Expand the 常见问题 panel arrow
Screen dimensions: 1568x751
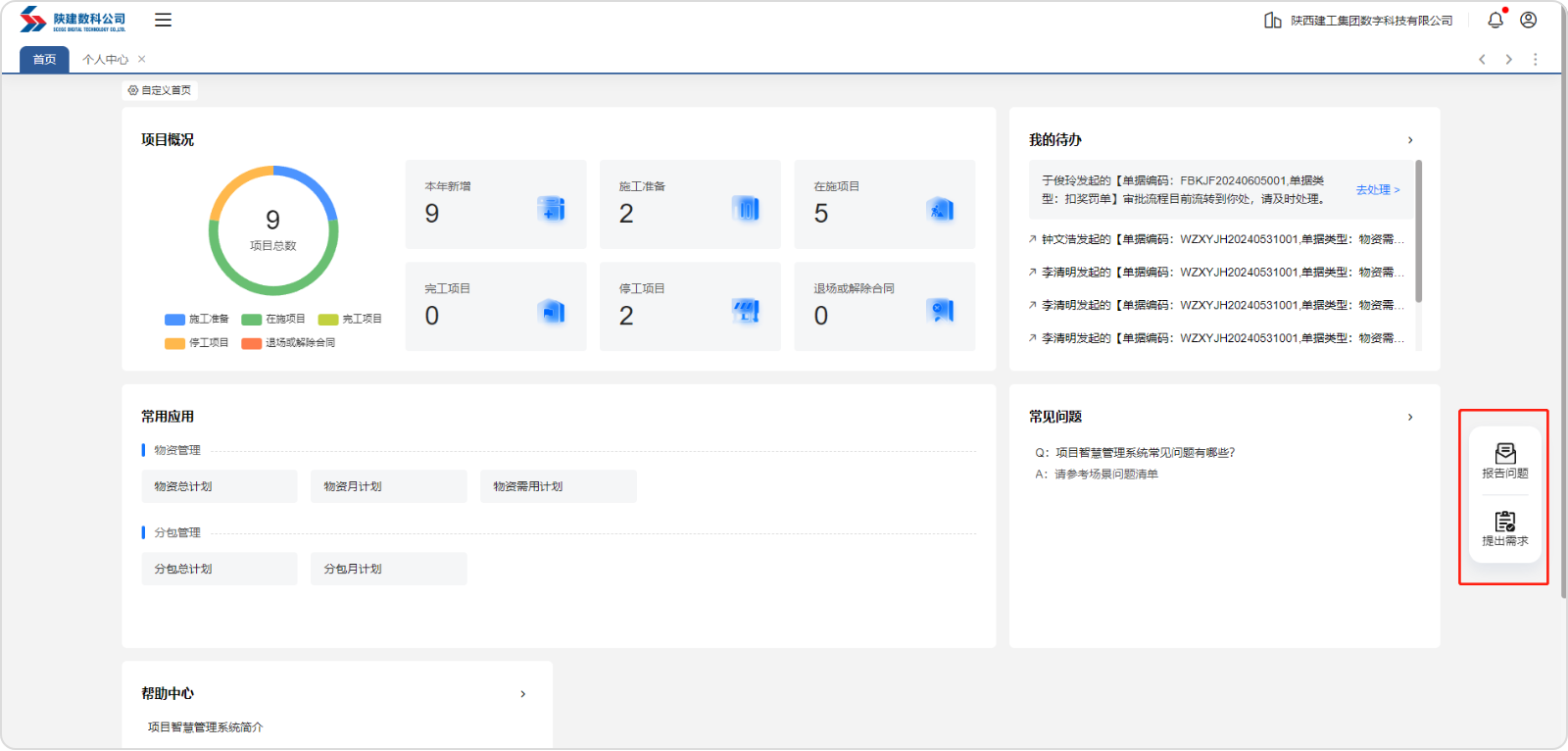point(1410,417)
